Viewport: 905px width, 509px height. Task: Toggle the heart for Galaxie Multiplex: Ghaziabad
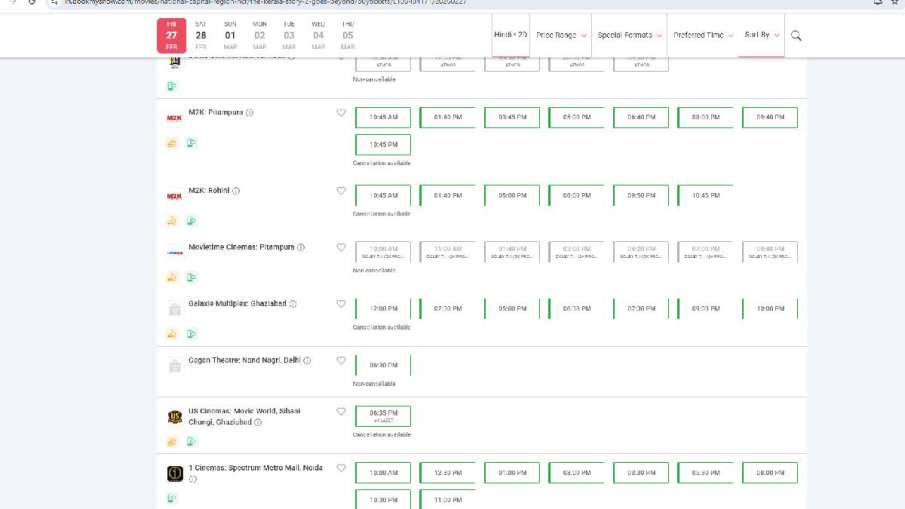pyautogui.click(x=341, y=304)
